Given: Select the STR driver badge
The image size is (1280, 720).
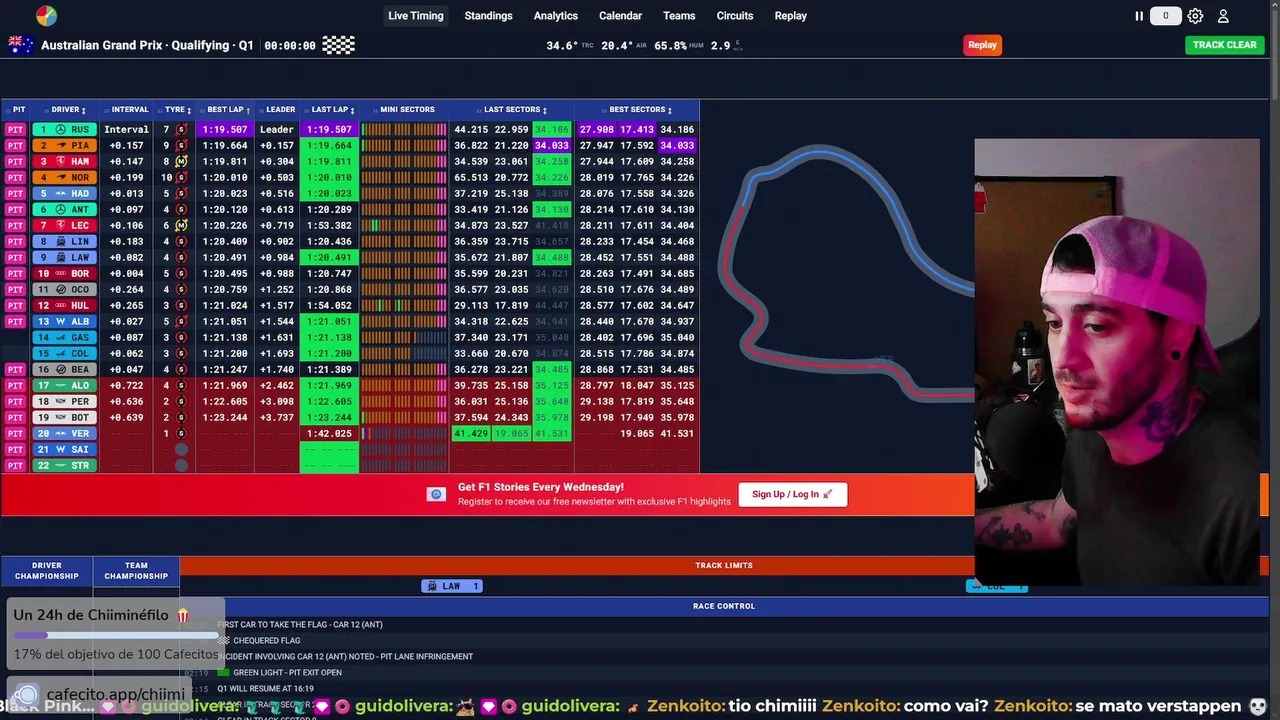Looking at the screenshot, I should coord(65,465).
